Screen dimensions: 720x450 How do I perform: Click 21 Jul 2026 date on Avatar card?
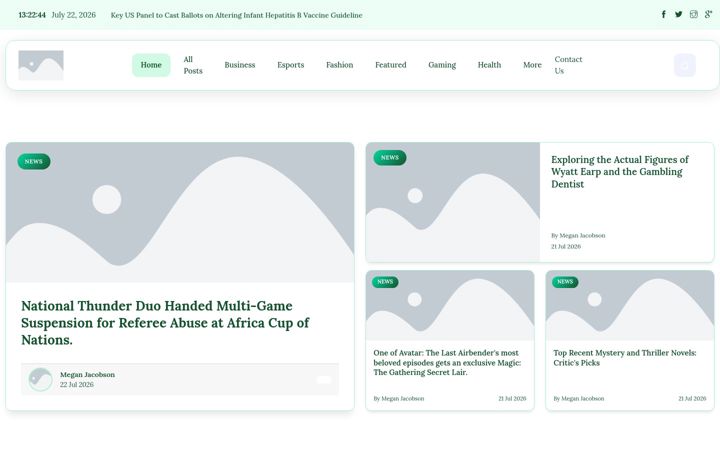click(x=512, y=399)
